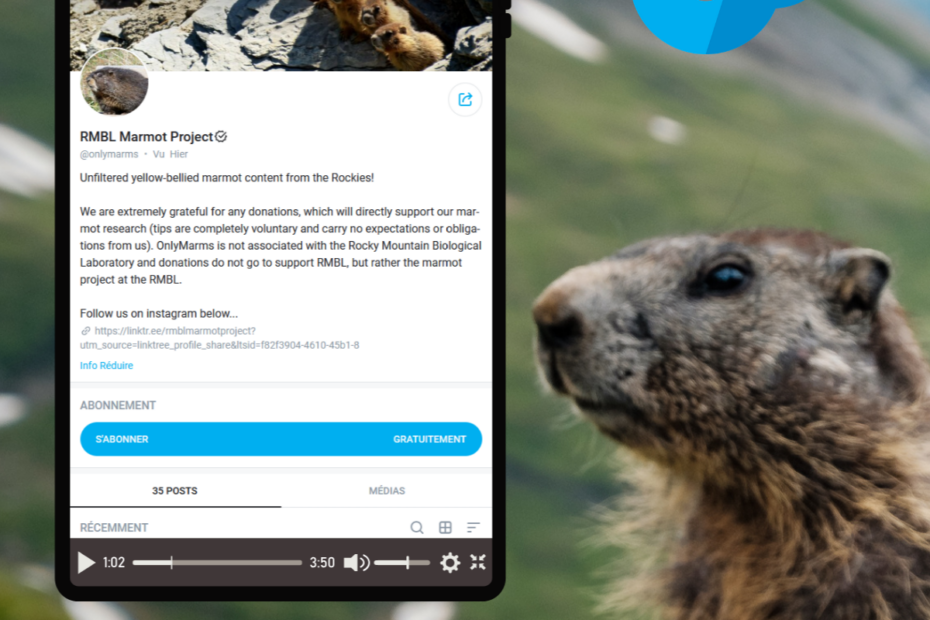Click the search posts magnifier icon
930x620 pixels.
(417, 527)
